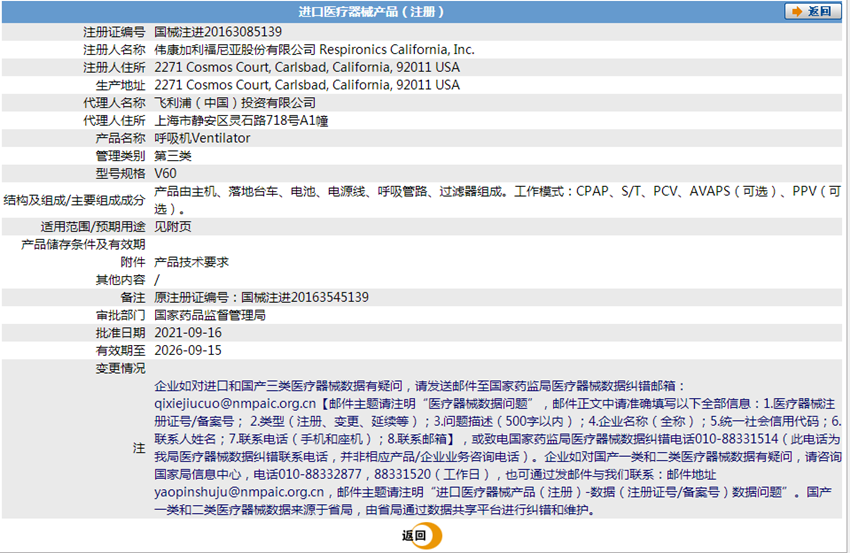The height and width of the screenshot is (553, 850).
Task: Click the 型号规格 field label
Action: [x=120, y=173]
